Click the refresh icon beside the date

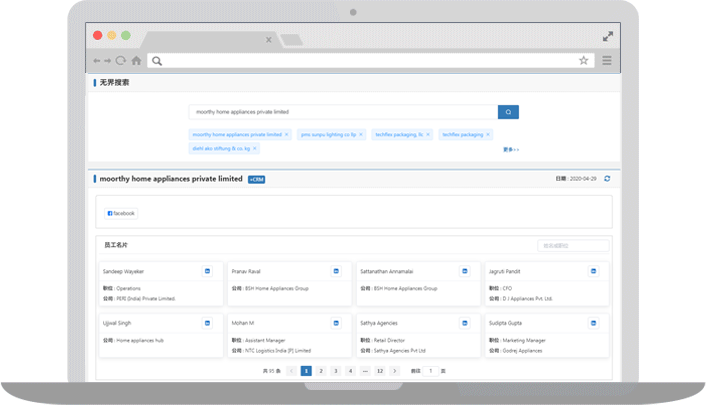tap(606, 179)
